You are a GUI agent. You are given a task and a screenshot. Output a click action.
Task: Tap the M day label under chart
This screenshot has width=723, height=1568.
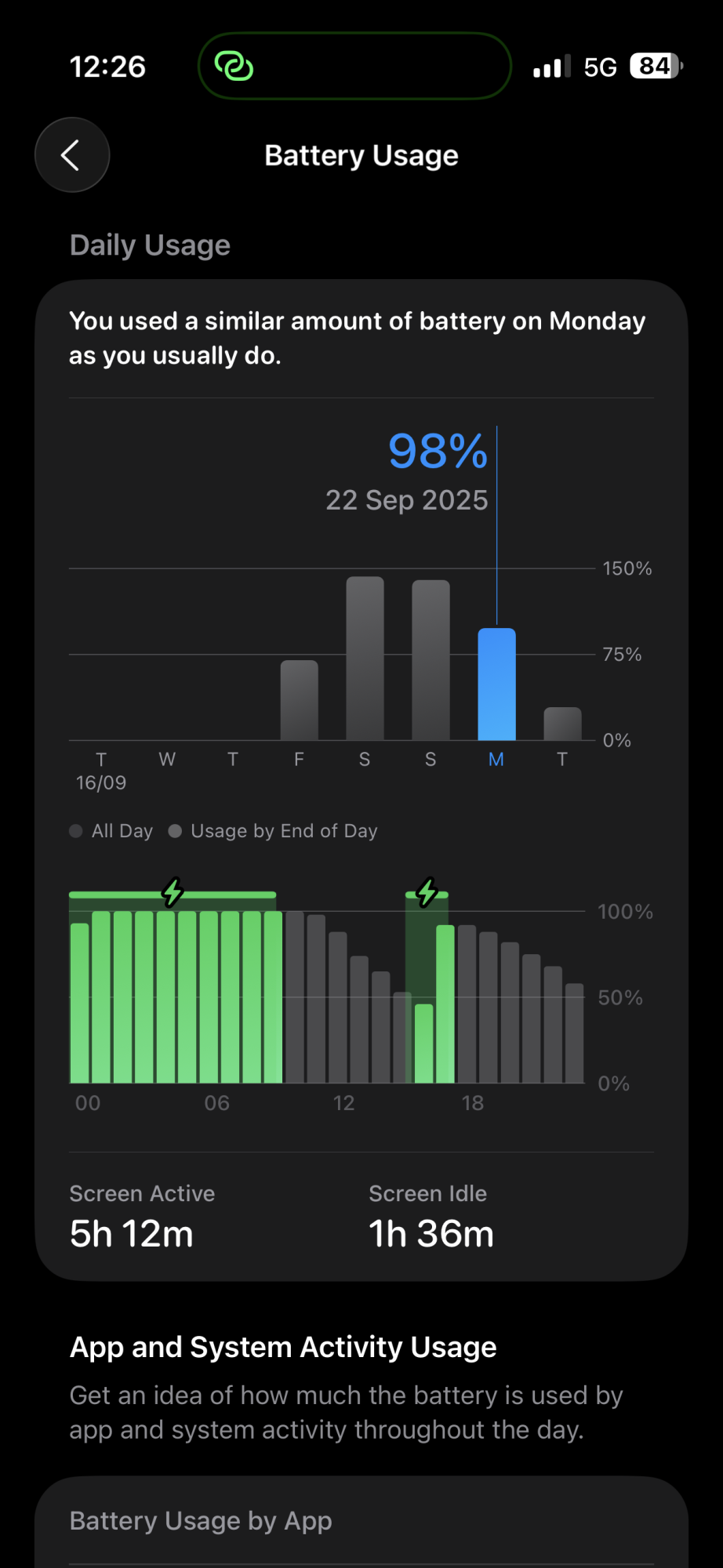(496, 759)
